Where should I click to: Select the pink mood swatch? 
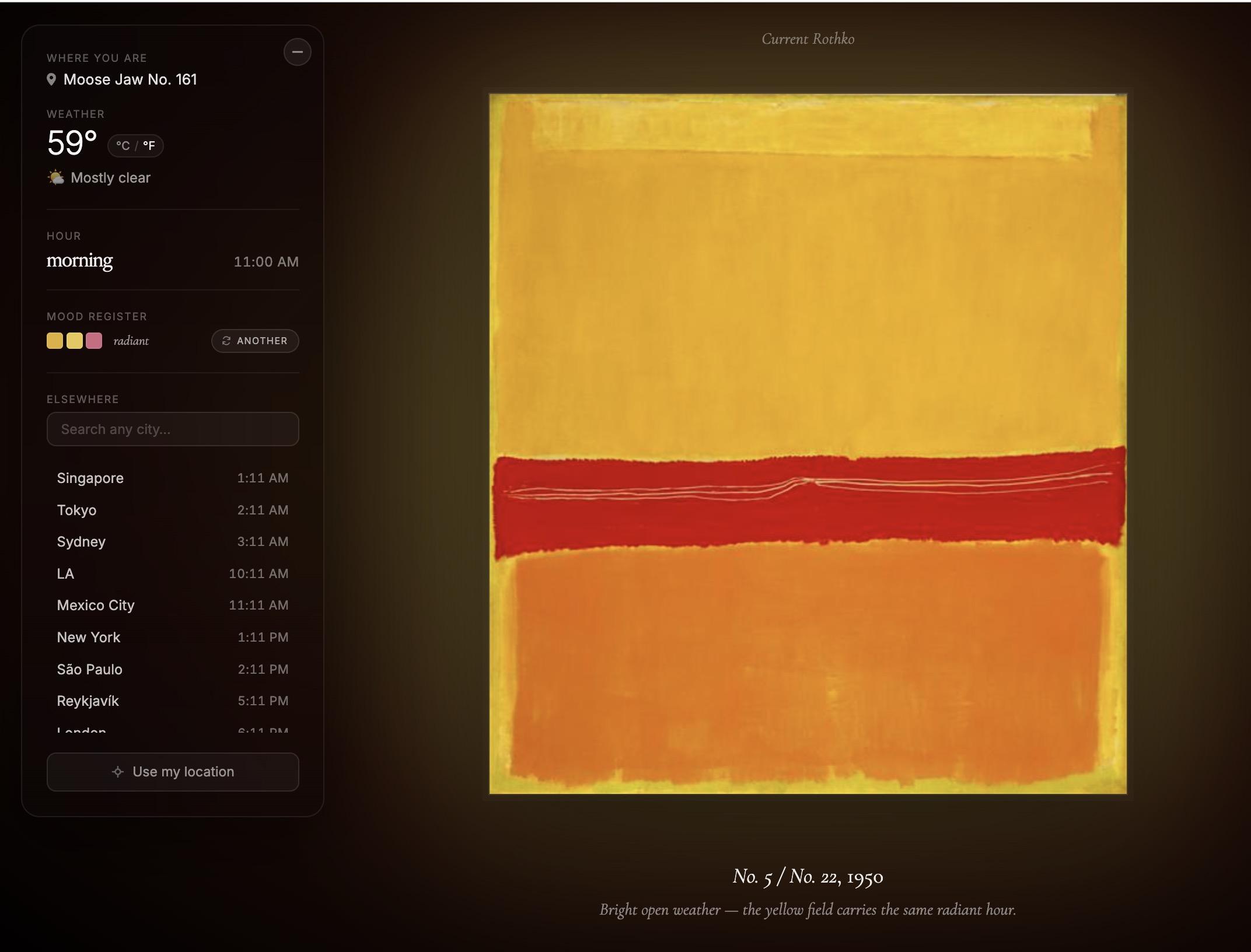(x=94, y=341)
